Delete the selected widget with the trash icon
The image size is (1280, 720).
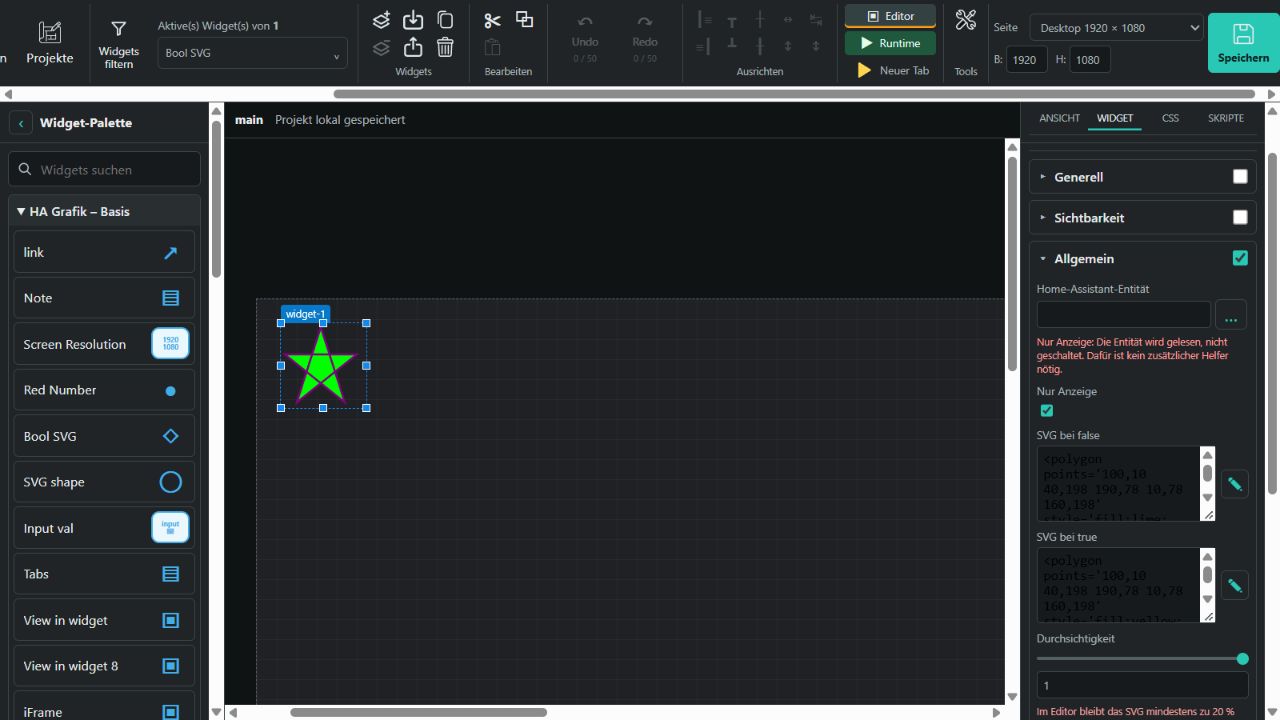[x=445, y=47]
